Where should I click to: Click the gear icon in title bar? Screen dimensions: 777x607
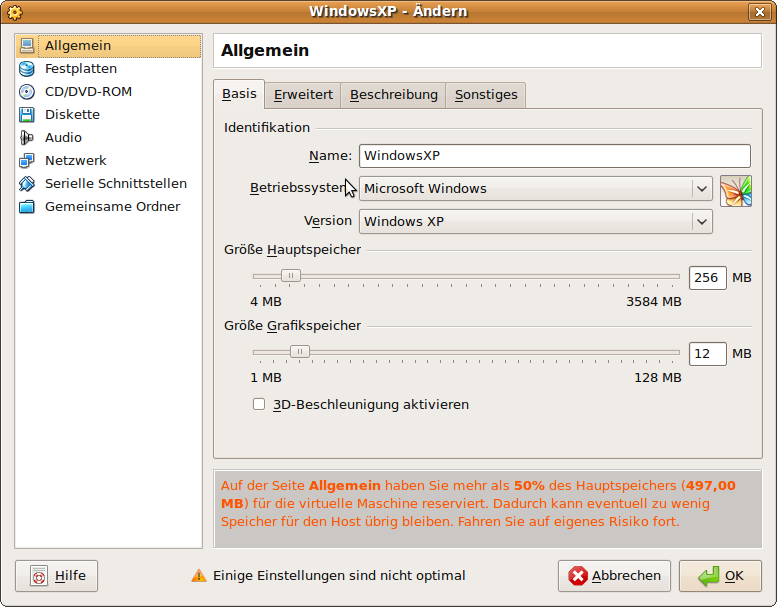click(x=15, y=12)
